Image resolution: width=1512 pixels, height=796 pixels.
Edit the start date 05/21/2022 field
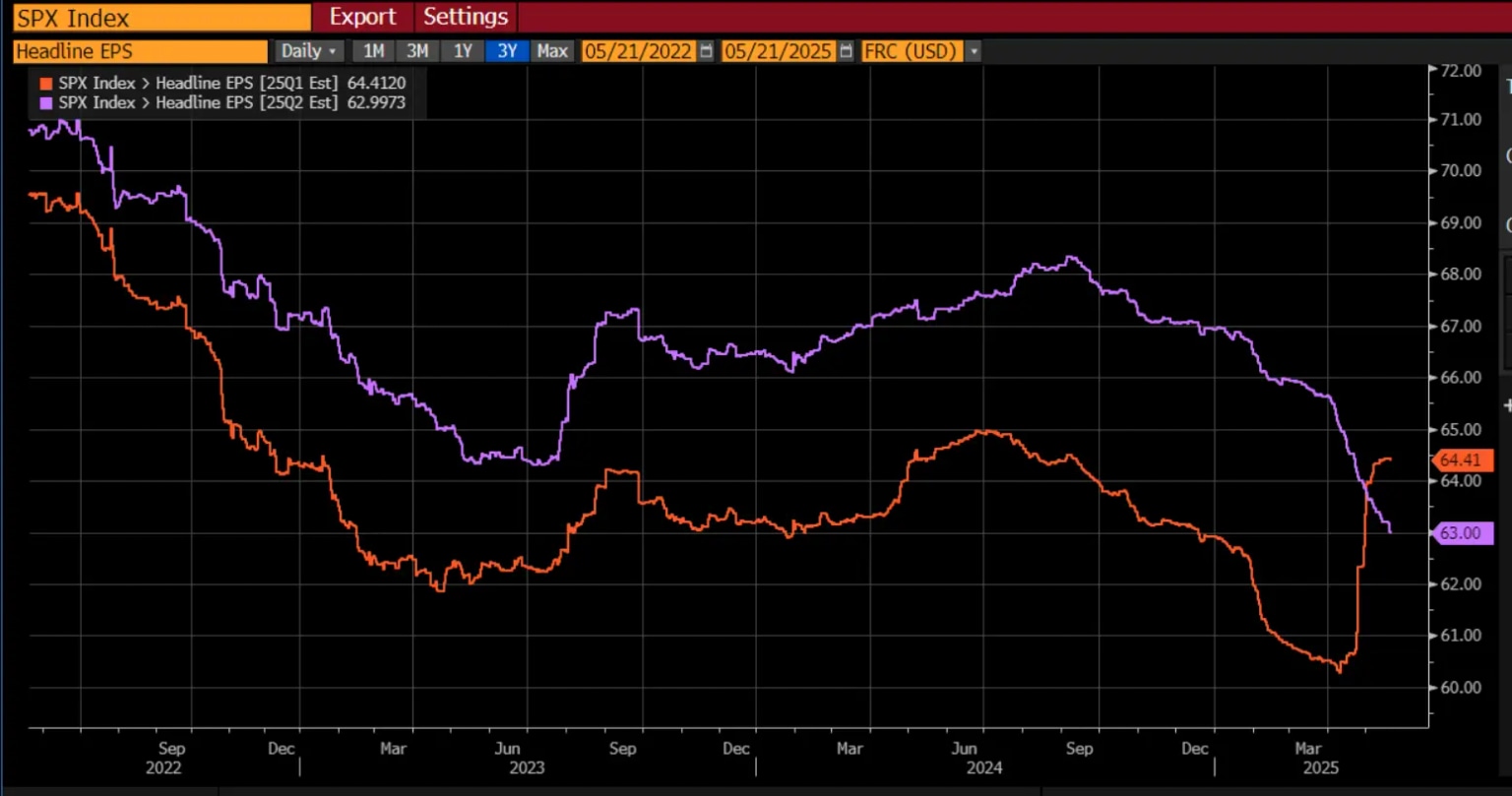point(638,51)
